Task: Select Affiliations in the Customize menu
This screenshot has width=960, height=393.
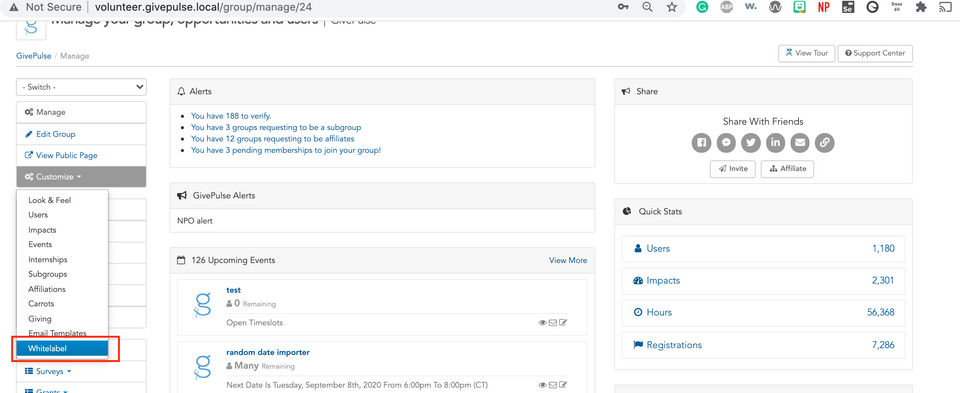Action: [47, 289]
